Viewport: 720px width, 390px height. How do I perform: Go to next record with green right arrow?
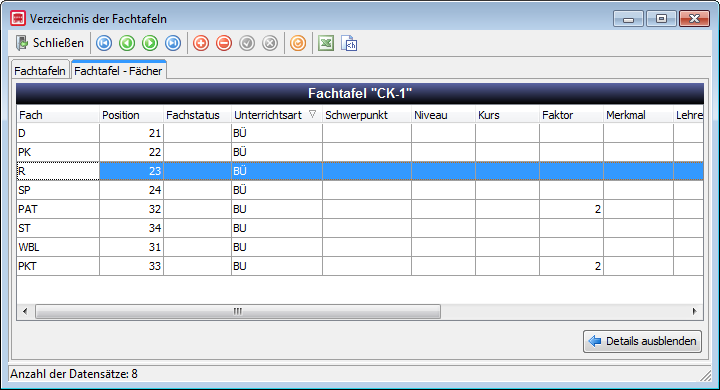coord(150,43)
